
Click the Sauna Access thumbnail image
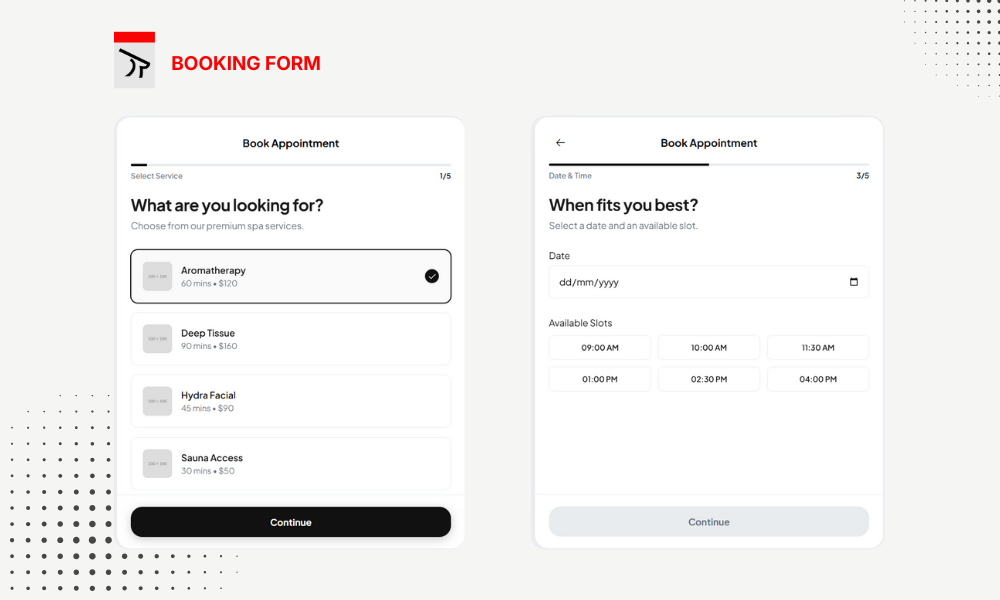tap(157, 464)
